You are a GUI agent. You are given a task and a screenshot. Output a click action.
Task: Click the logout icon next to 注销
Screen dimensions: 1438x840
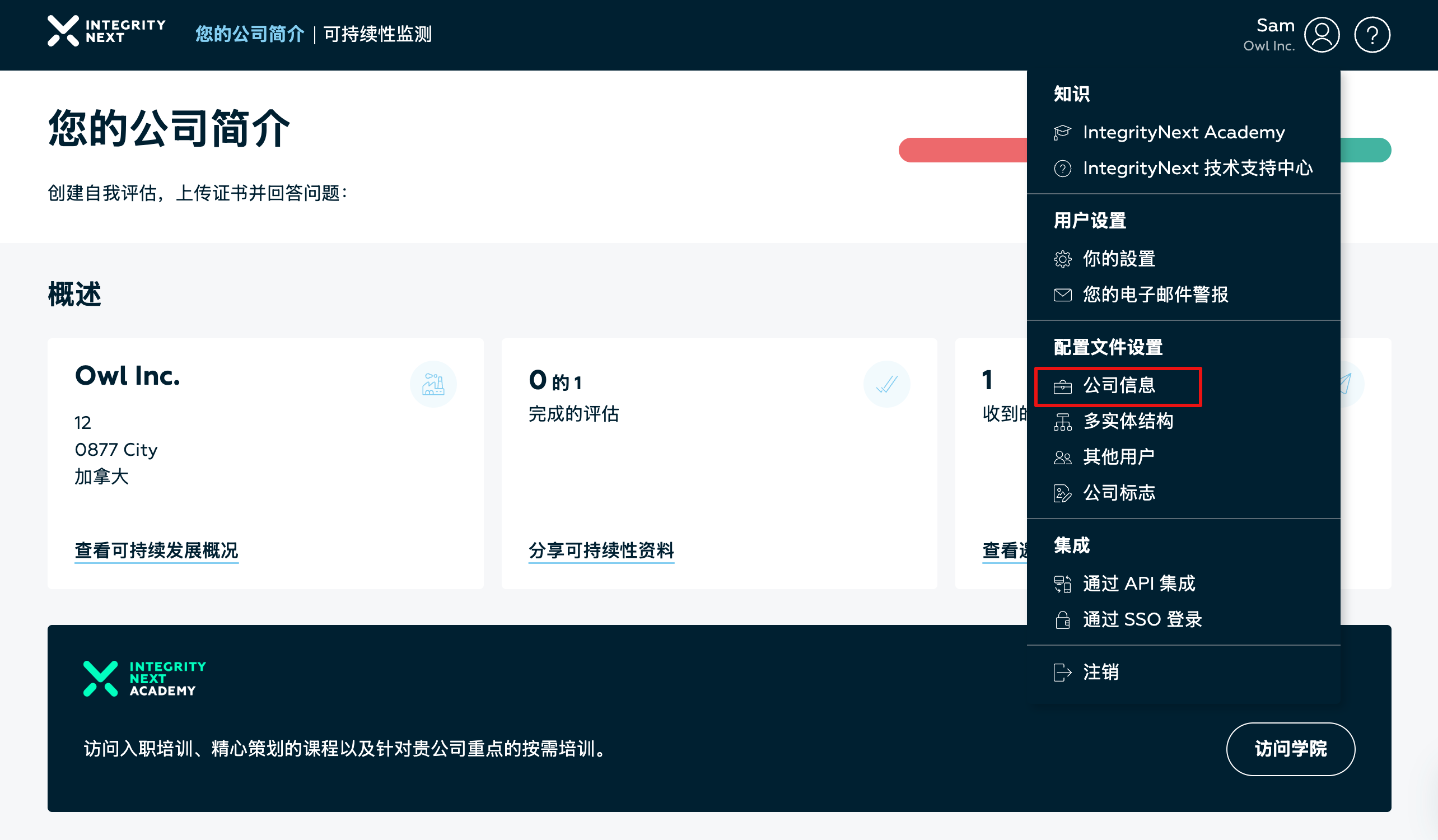point(1062,672)
